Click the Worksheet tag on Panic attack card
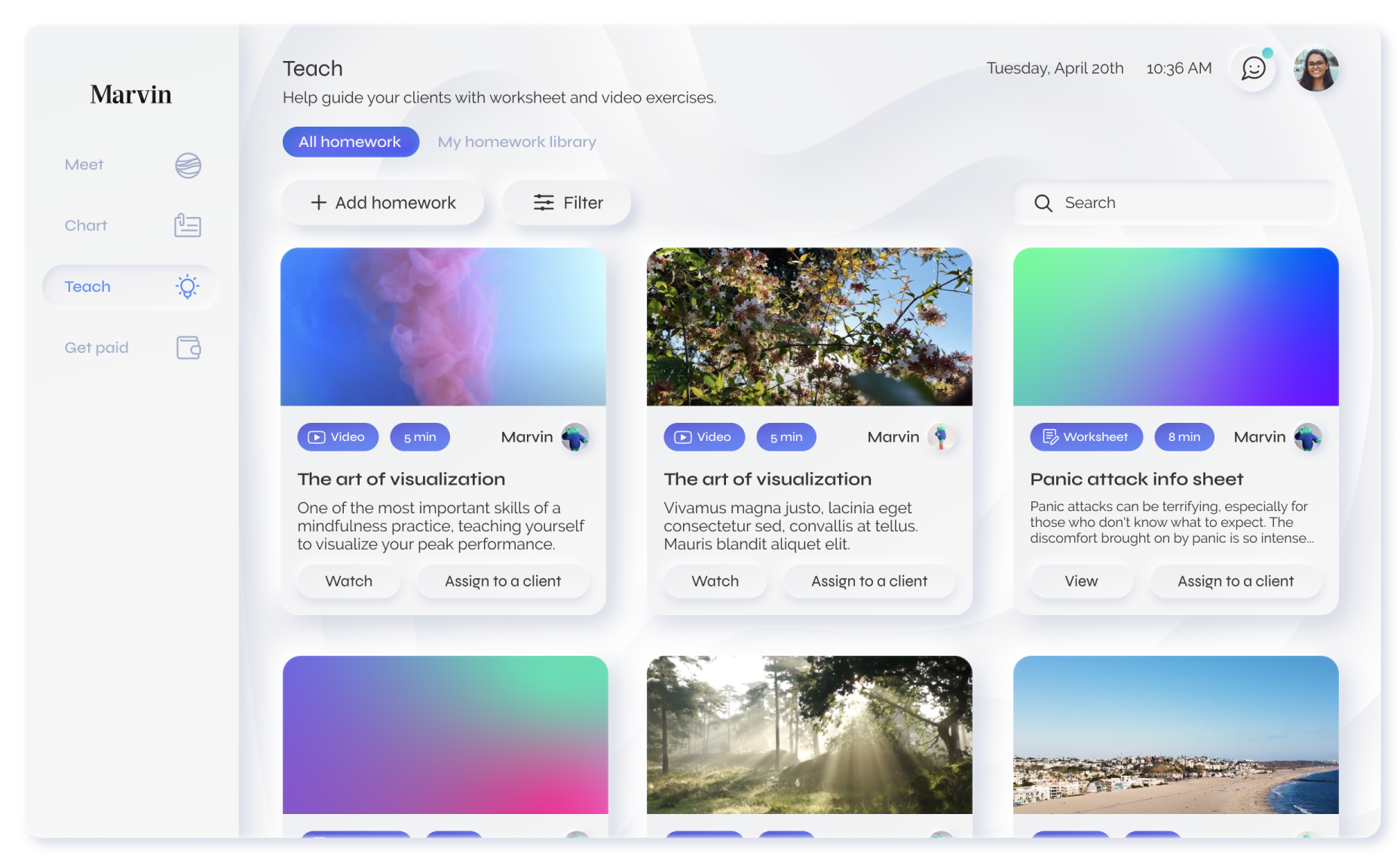 coord(1086,437)
